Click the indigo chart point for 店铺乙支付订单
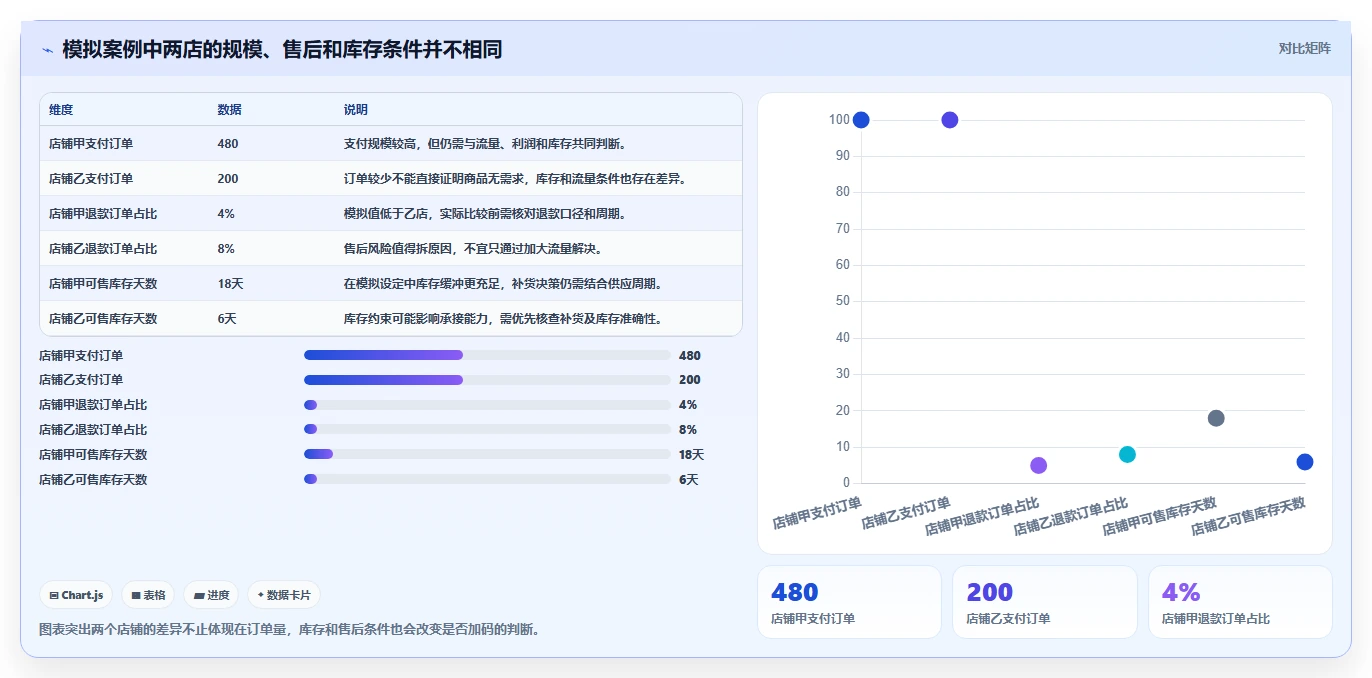This screenshot has height=678, width=1372. click(x=950, y=120)
